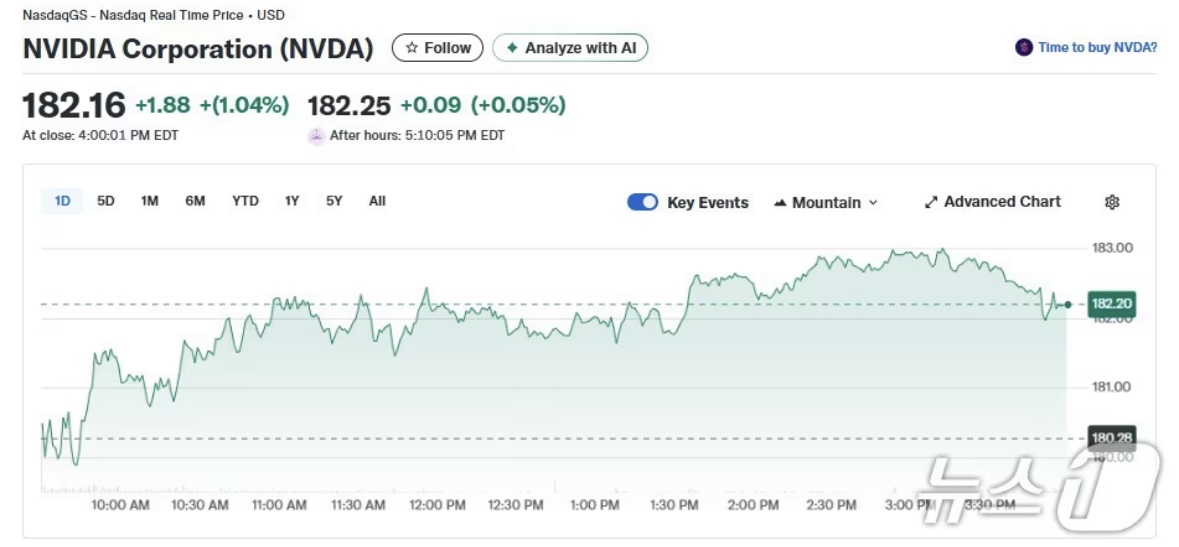Toggle the Key Events switch off
The width and height of the screenshot is (1179, 547).
click(642, 202)
